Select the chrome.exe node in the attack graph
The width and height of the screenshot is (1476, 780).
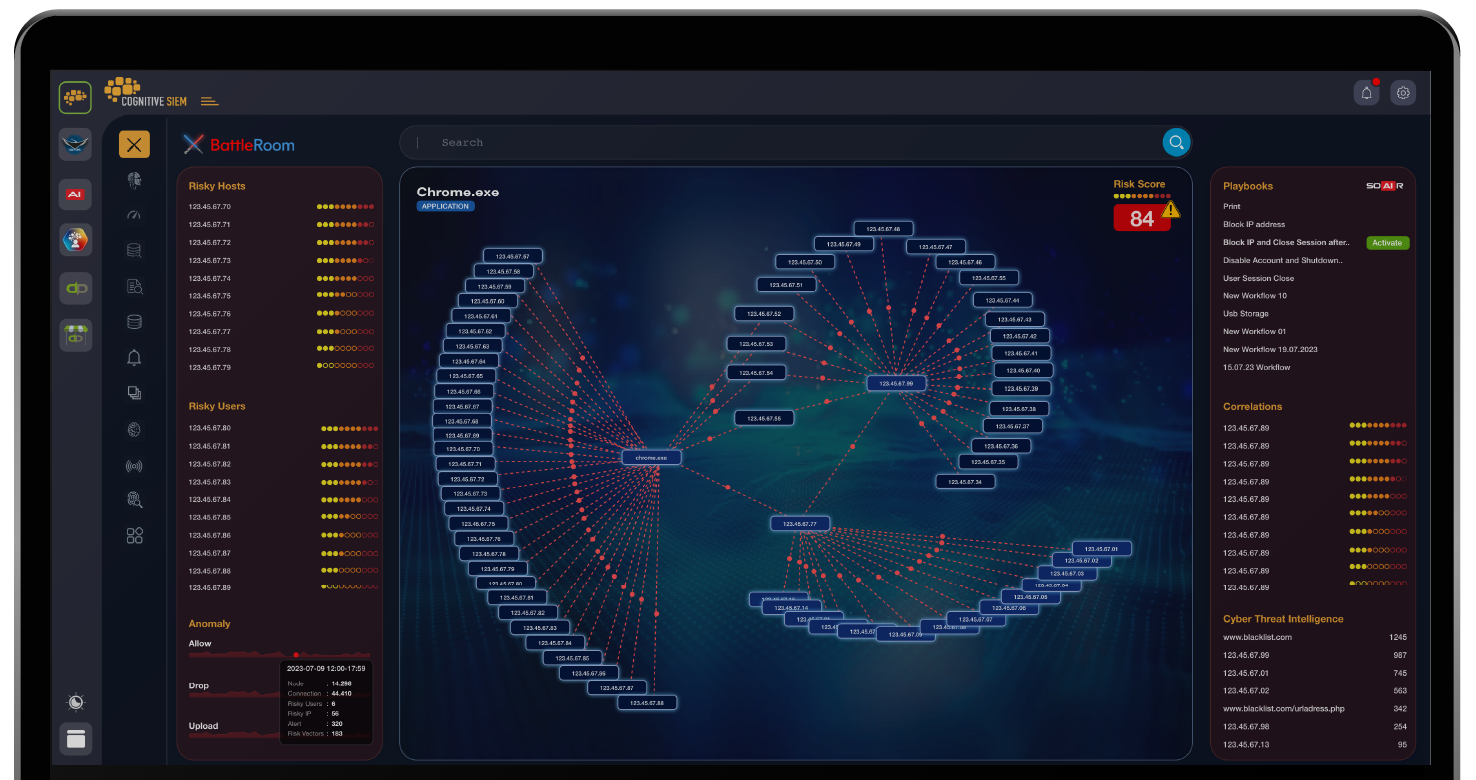650,456
